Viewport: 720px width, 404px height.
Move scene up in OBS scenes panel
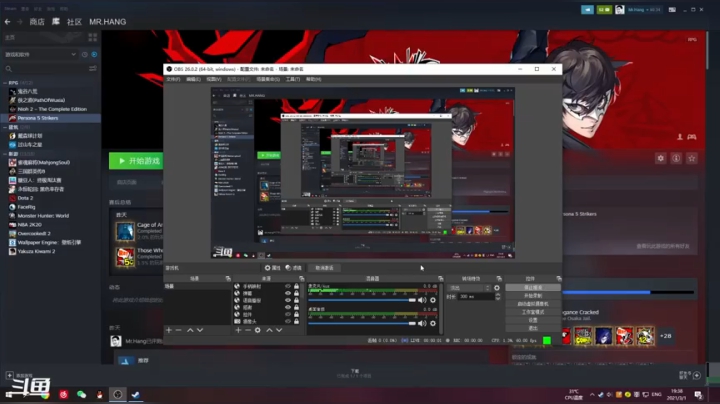pos(190,330)
